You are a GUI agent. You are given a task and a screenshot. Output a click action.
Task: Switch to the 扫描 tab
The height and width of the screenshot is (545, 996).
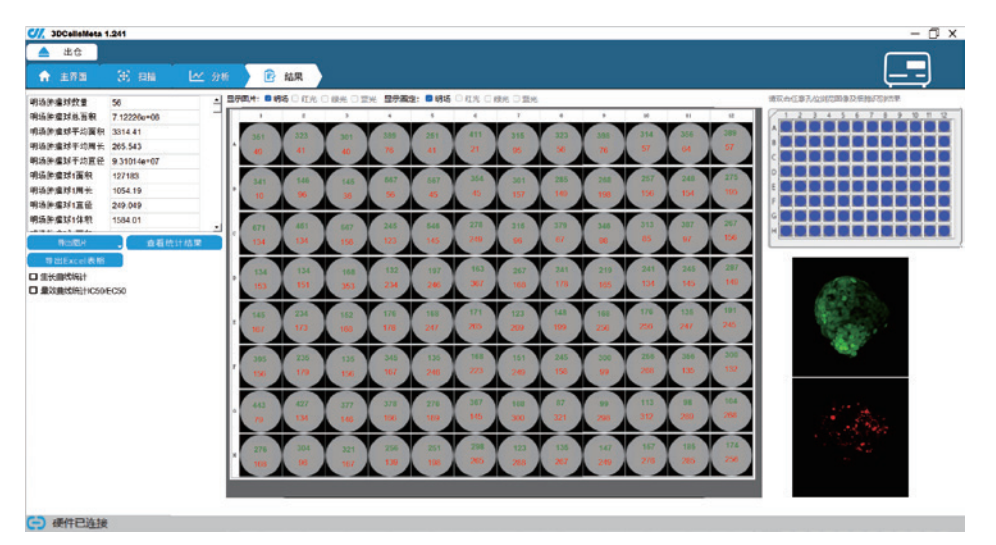click(135, 76)
